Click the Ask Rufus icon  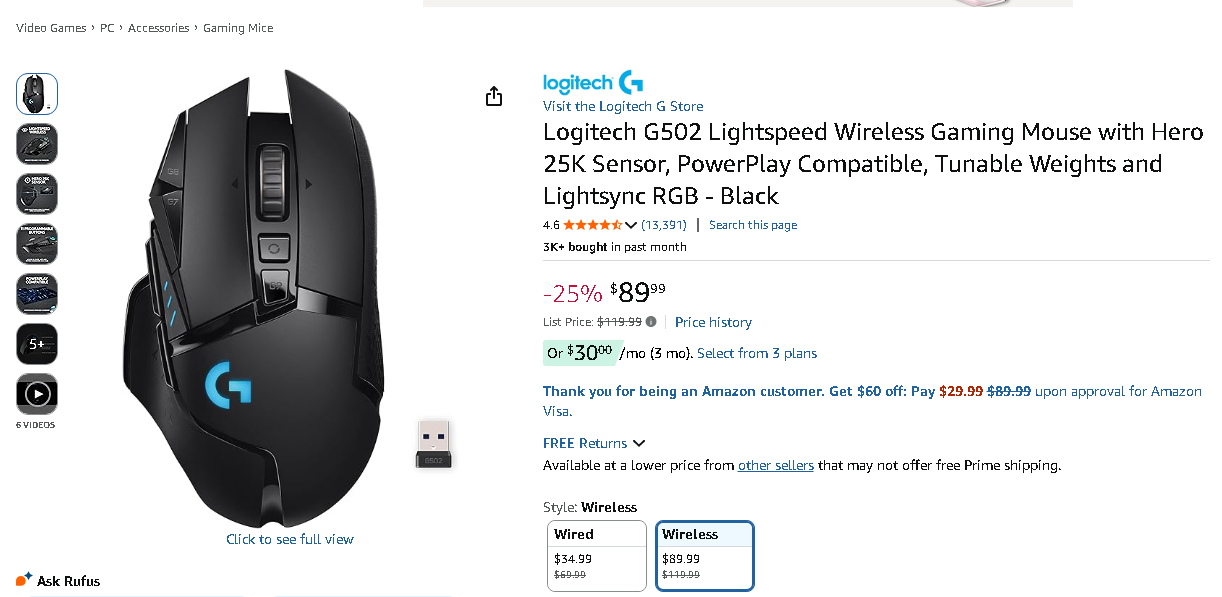(x=24, y=580)
